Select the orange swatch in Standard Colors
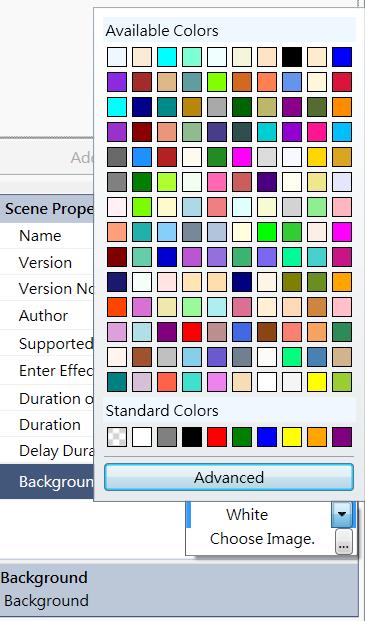Image resolution: width=365 pixels, height=621 pixels. 317,437
